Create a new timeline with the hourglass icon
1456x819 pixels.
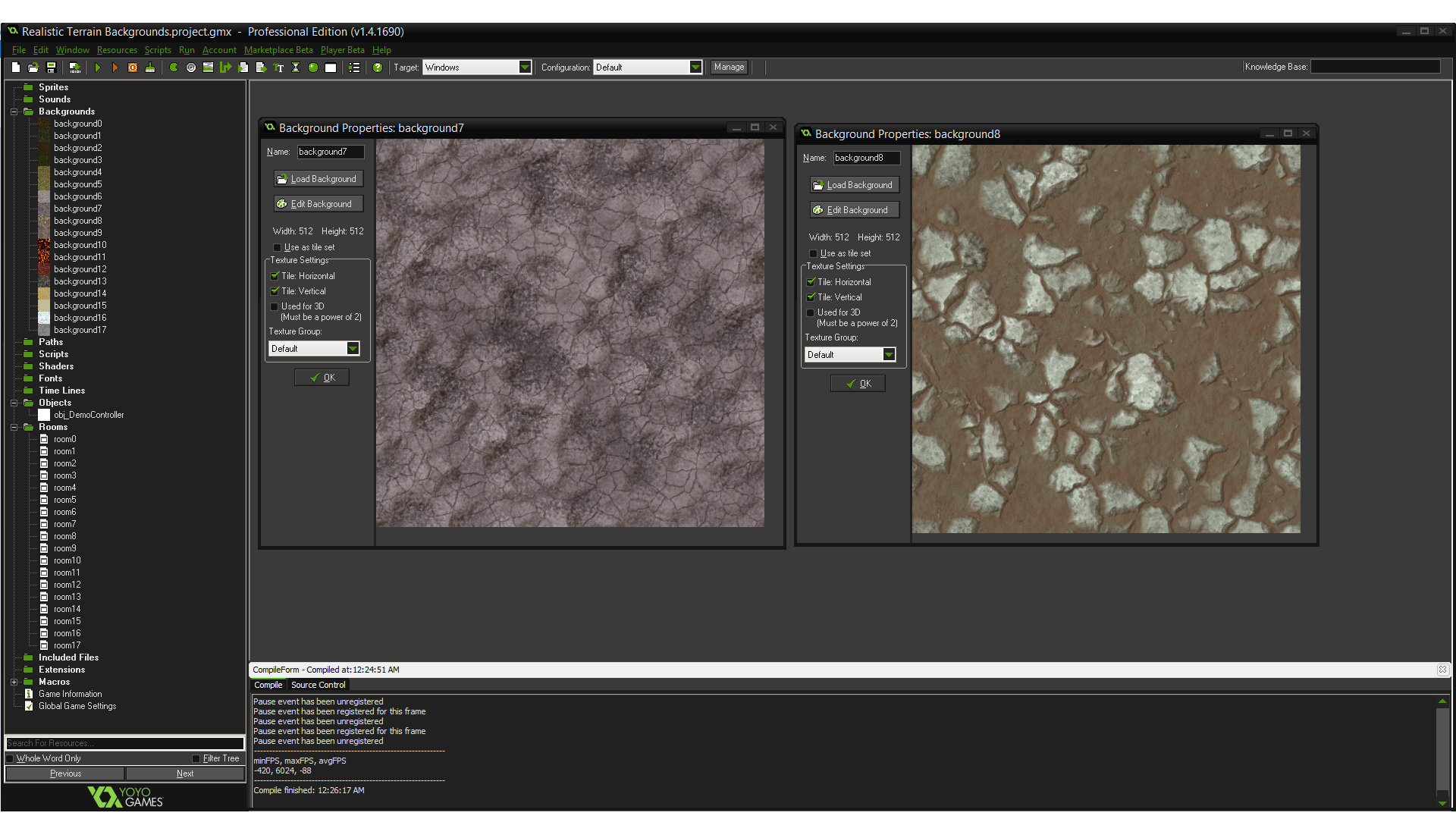[296, 67]
